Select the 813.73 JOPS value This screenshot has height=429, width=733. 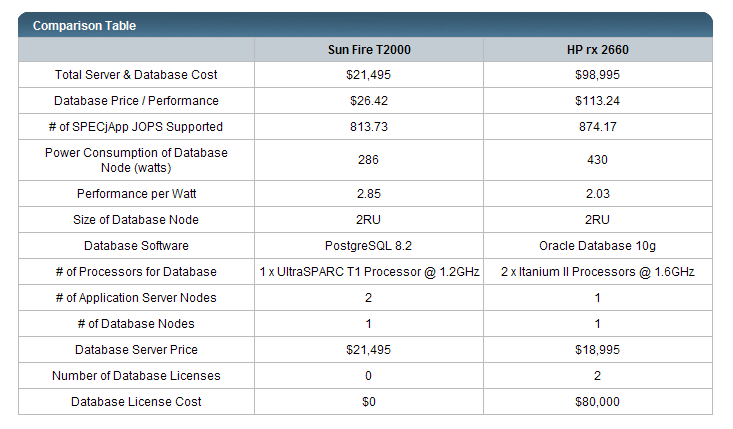click(x=369, y=127)
